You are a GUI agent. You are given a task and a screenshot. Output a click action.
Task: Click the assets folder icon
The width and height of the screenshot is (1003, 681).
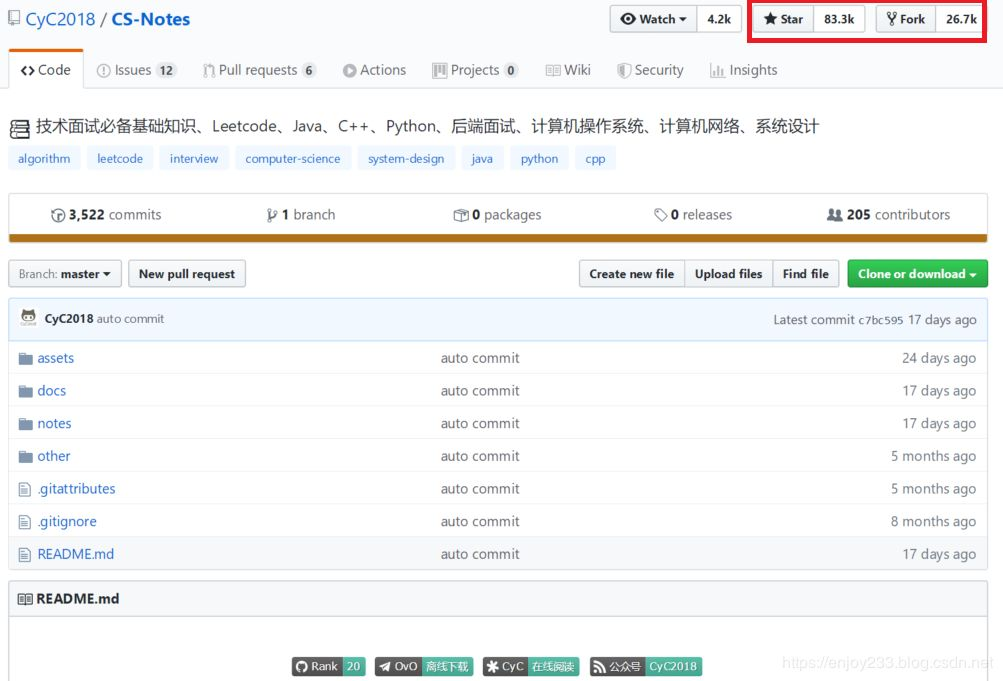(26, 359)
